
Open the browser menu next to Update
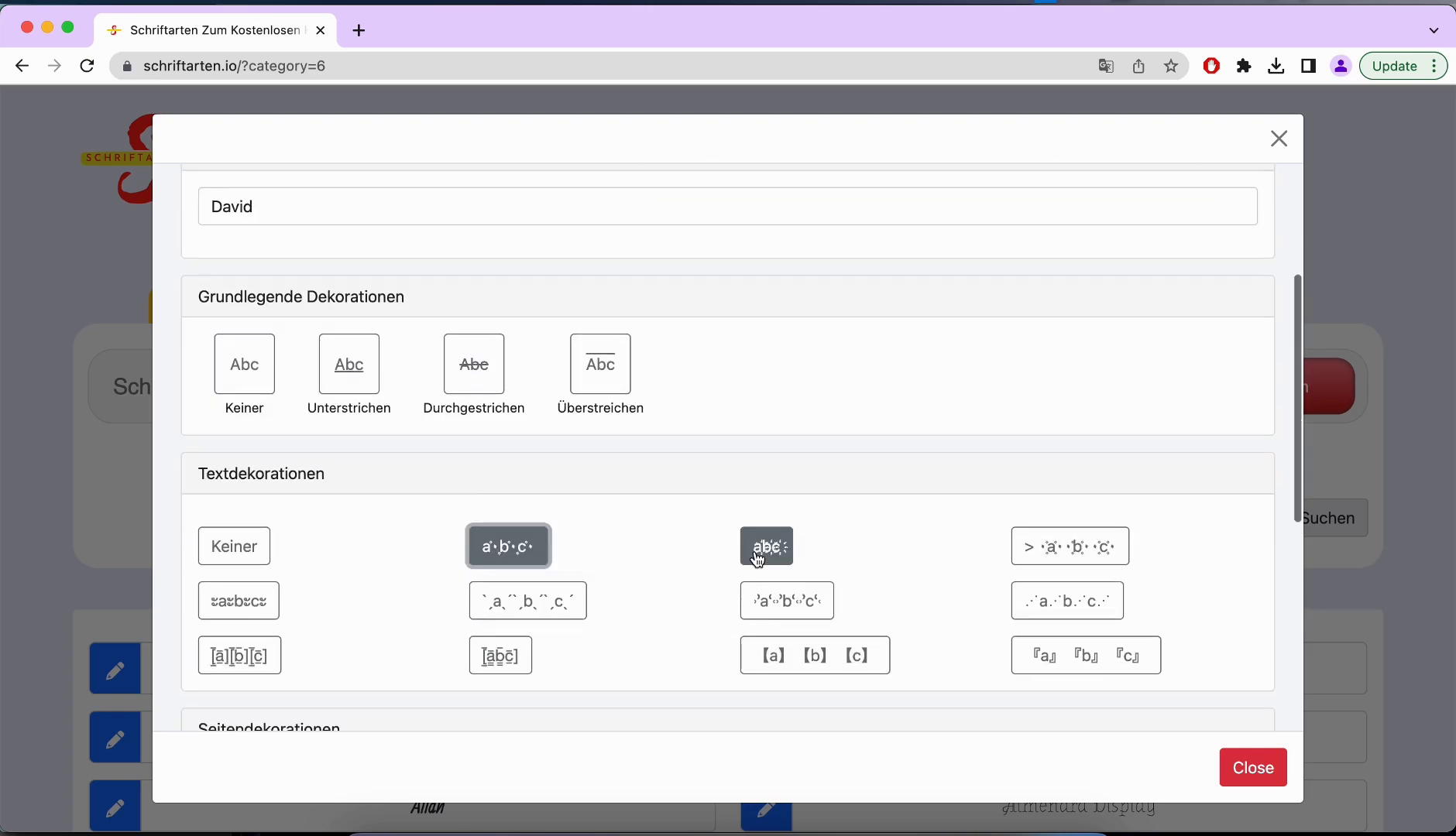pyautogui.click(x=1435, y=66)
